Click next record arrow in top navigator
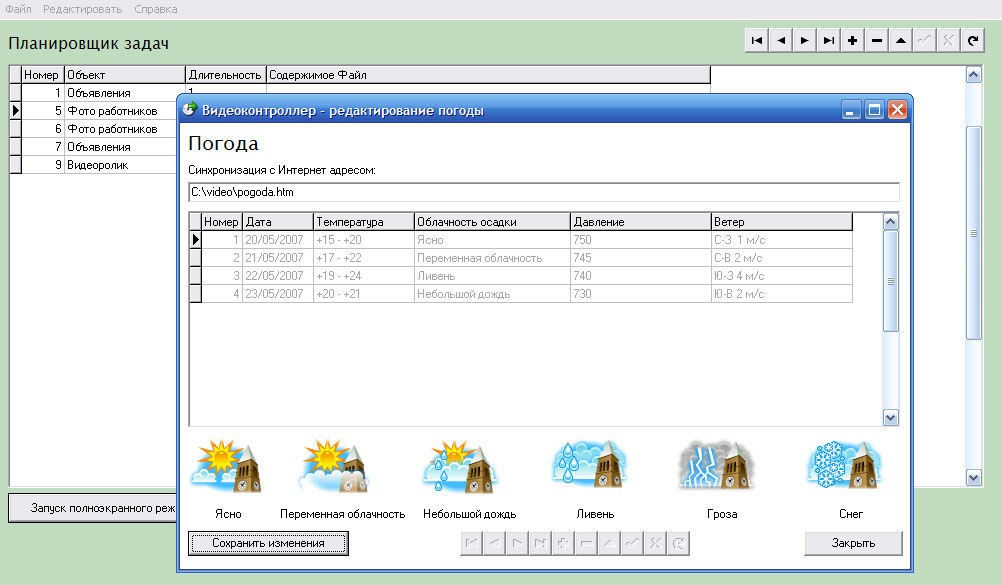Viewport: 1002px width, 585px height. 805,41
